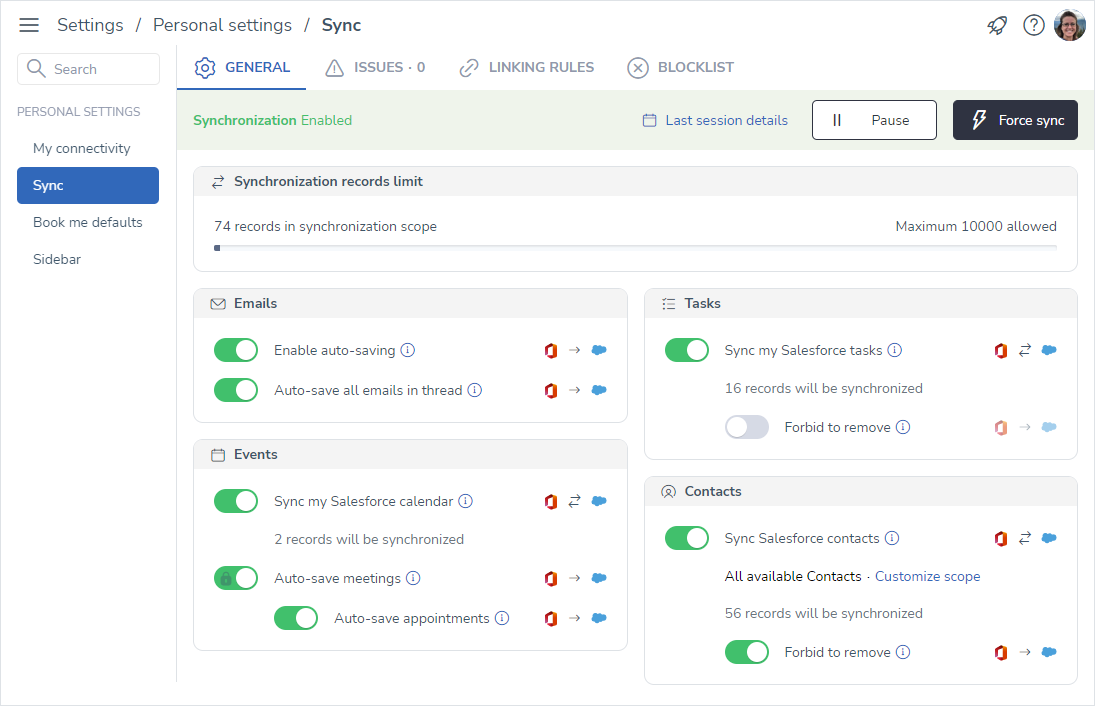The image size is (1095, 706).
Task: Click info icon beside Auto-save appointments
Action: coord(502,618)
